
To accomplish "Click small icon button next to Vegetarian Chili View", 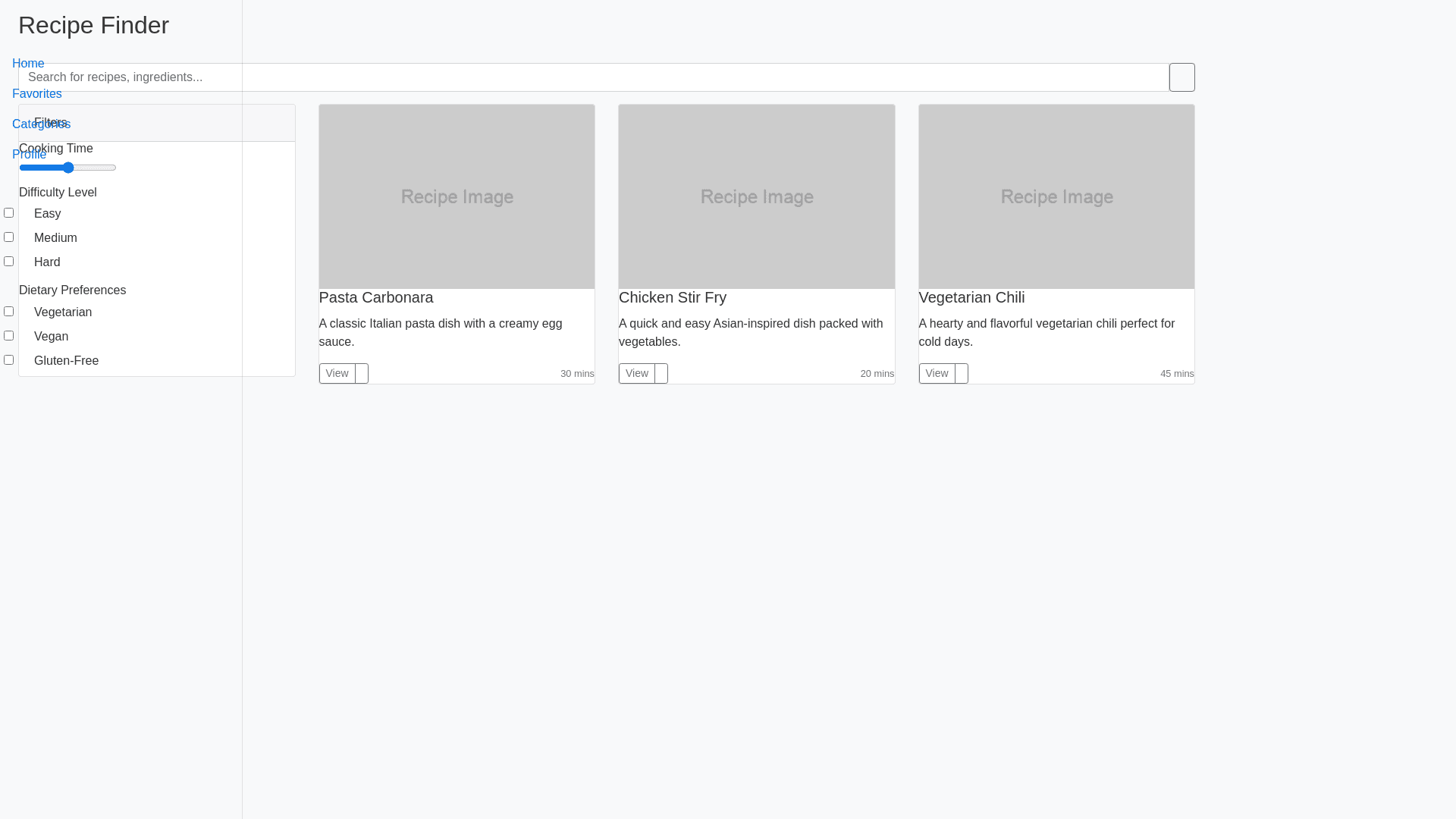I will pos(962,373).
